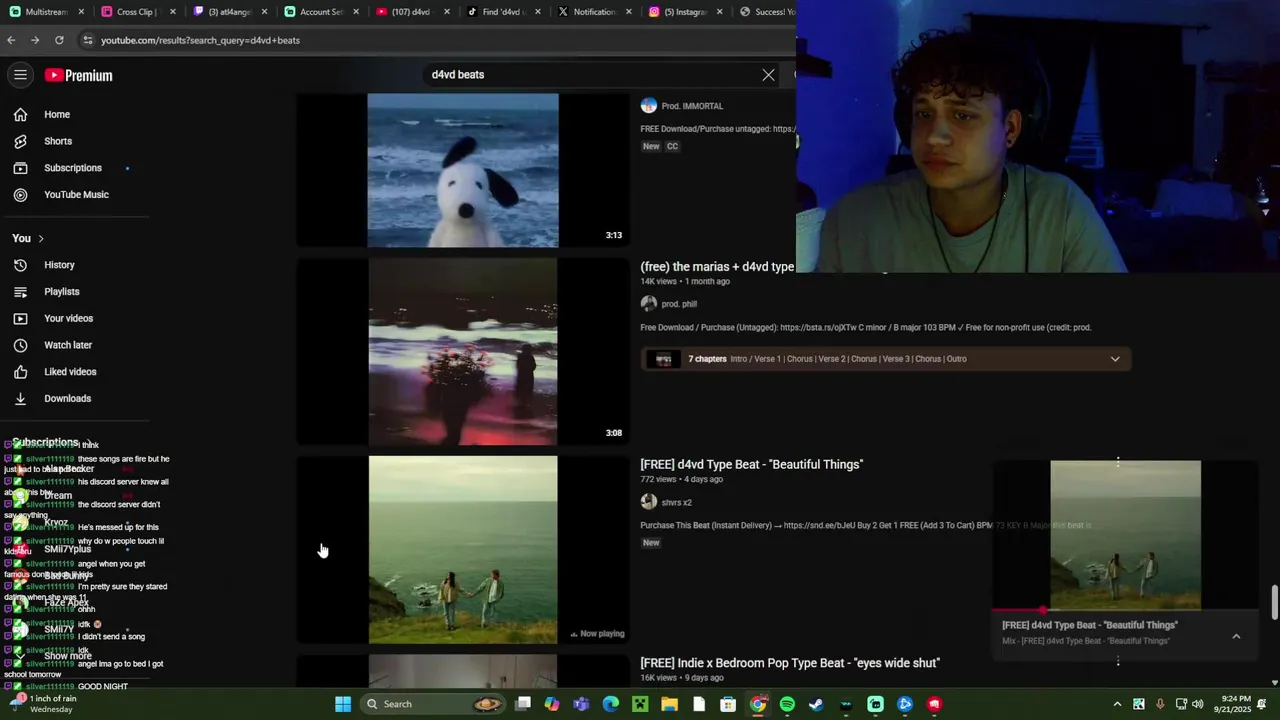Seek on the miniplayer red progress bar
Viewport: 1280px width, 720px height.
[x=1126, y=610]
